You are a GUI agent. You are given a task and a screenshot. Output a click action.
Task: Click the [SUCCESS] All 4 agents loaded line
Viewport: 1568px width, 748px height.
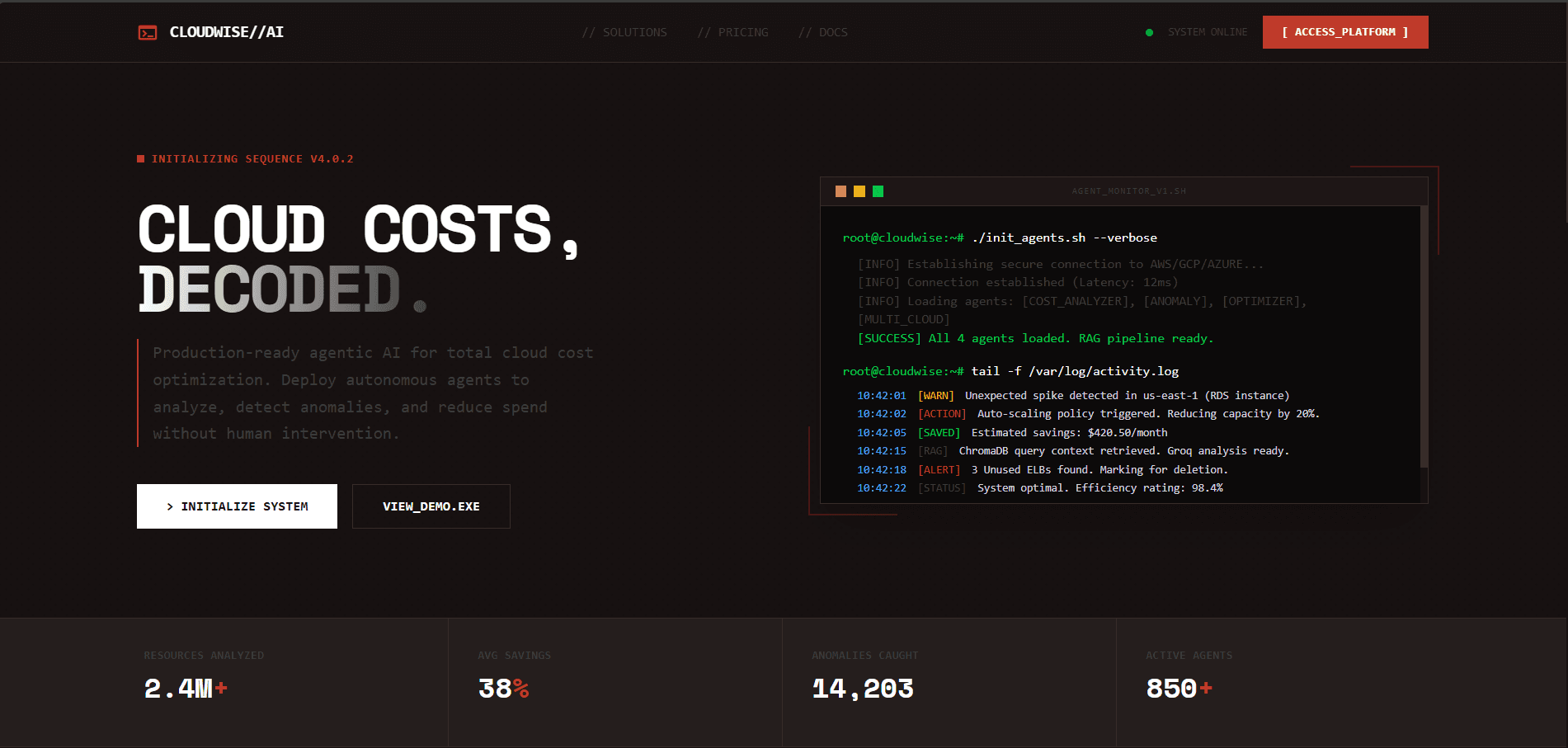(x=1035, y=338)
